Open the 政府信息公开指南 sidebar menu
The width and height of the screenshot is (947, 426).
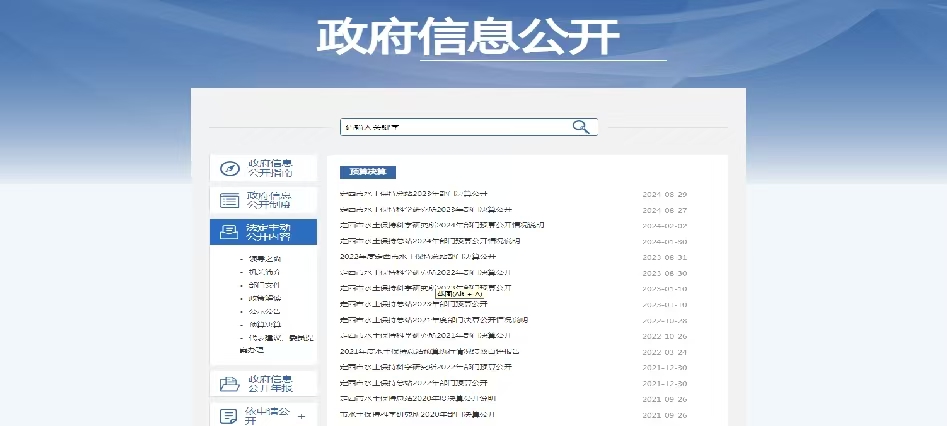click(x=270, y=168)
